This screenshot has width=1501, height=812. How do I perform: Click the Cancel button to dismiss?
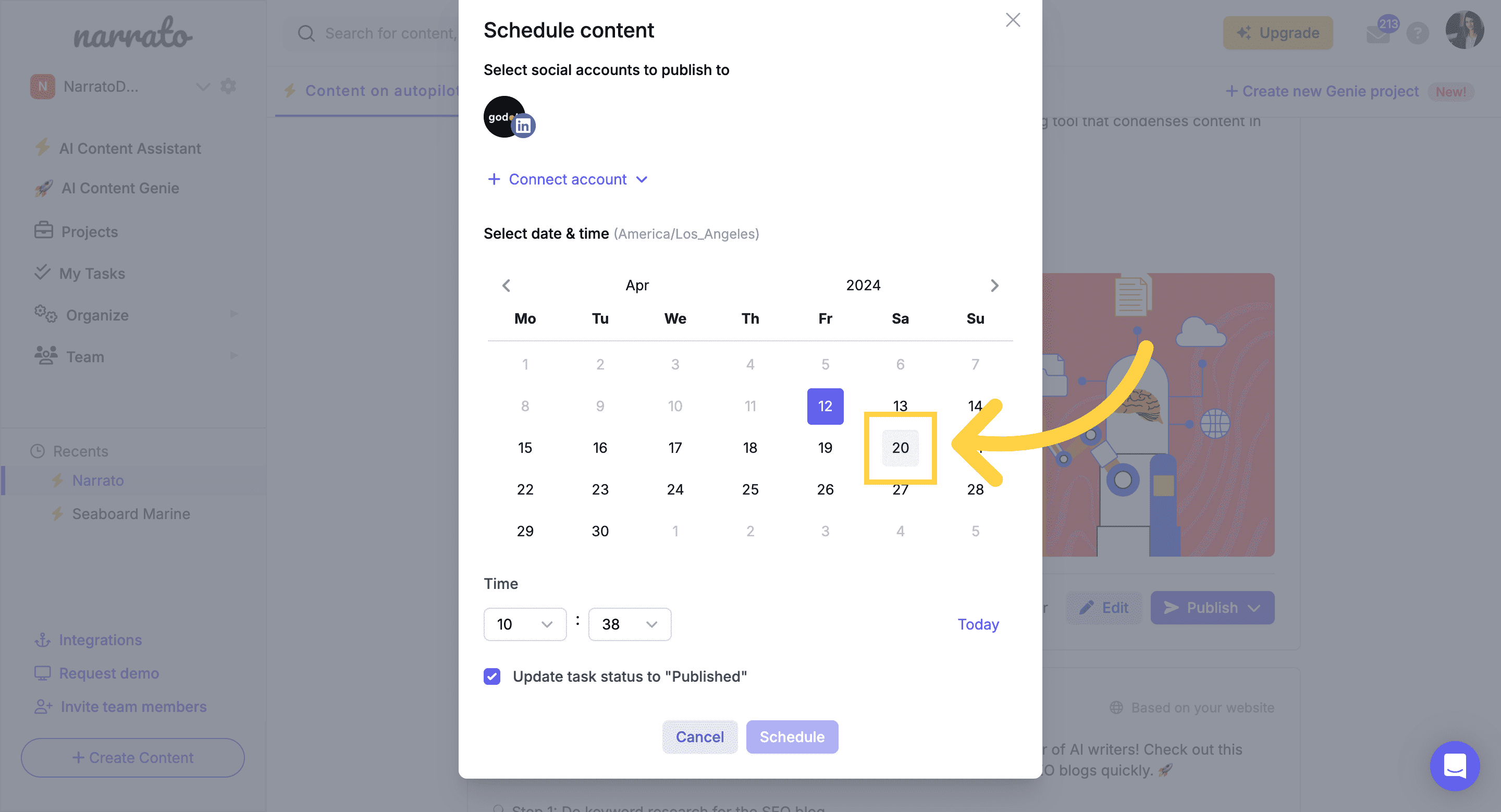(x=700, y=736)
